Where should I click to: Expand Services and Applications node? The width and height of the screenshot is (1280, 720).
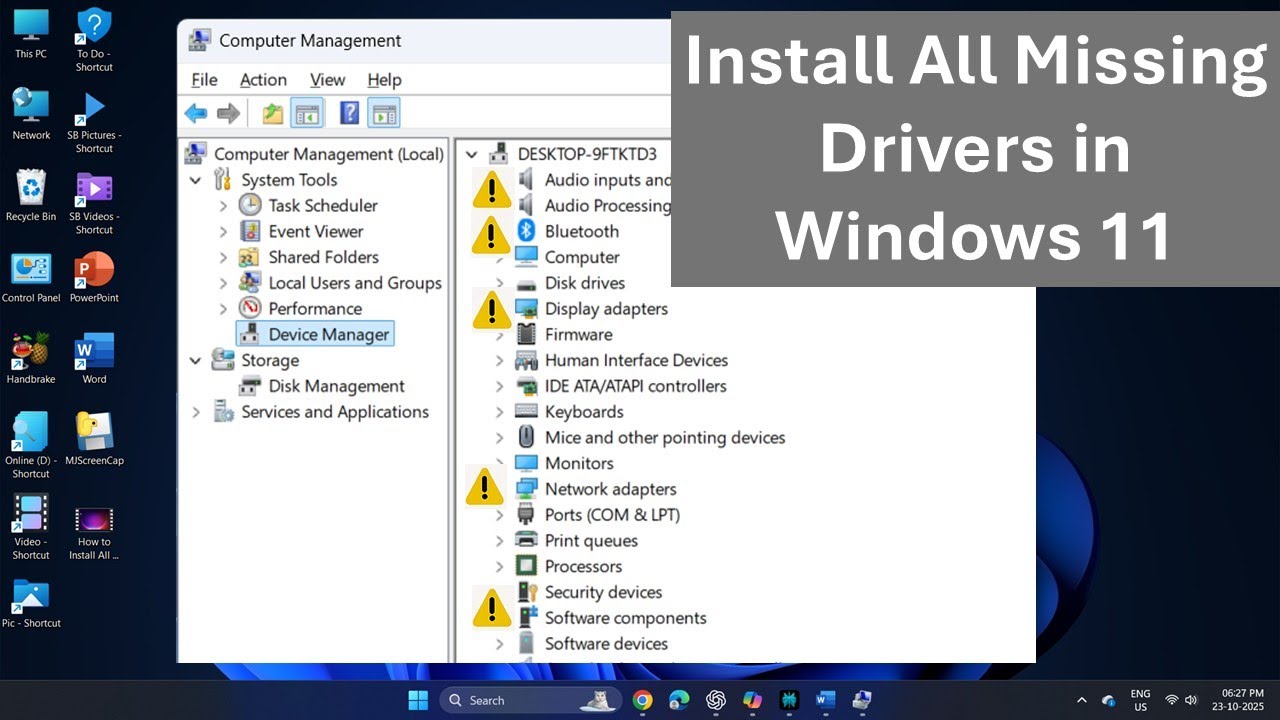click(196, 412)
